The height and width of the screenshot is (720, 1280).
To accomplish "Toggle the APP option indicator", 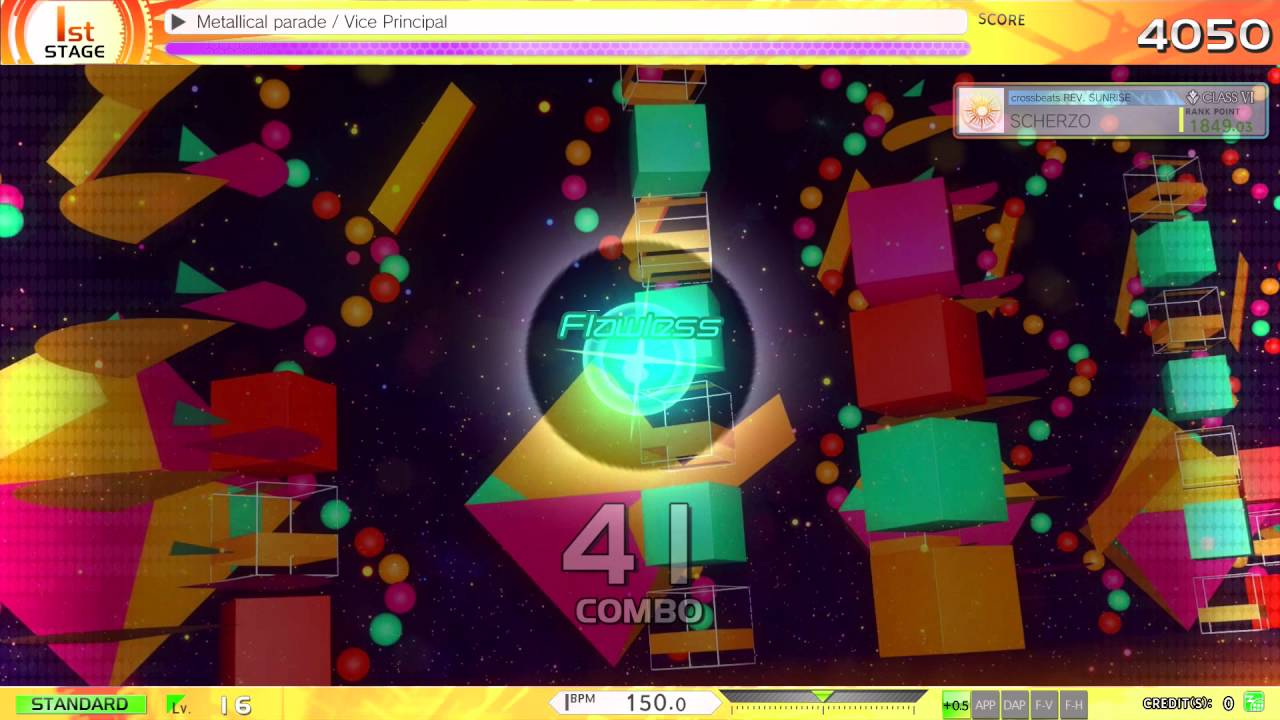I will pyautogui.click(x=985, y=704).
